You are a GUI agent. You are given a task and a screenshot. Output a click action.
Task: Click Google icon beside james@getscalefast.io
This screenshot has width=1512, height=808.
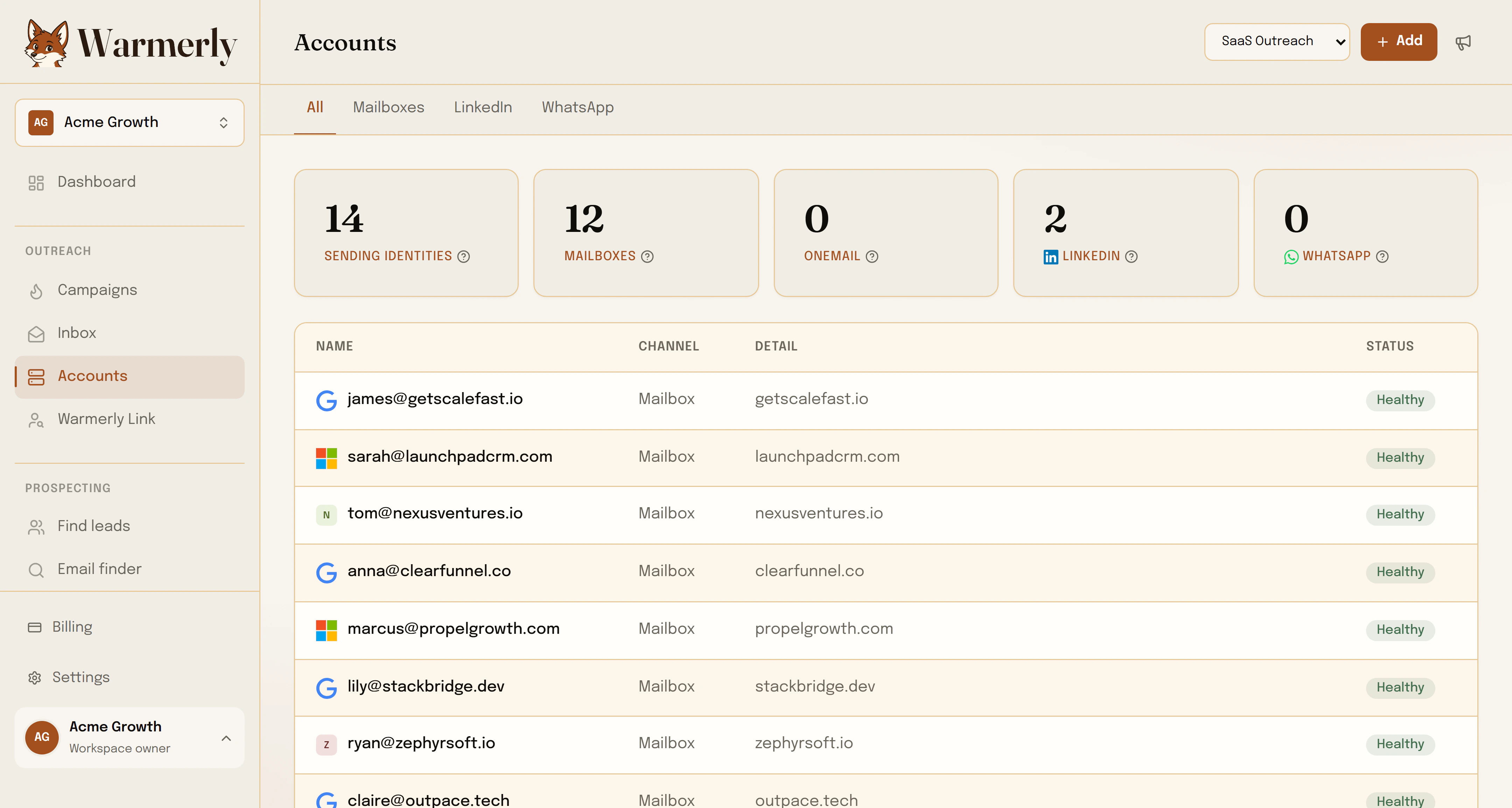(x=326, y=401)
